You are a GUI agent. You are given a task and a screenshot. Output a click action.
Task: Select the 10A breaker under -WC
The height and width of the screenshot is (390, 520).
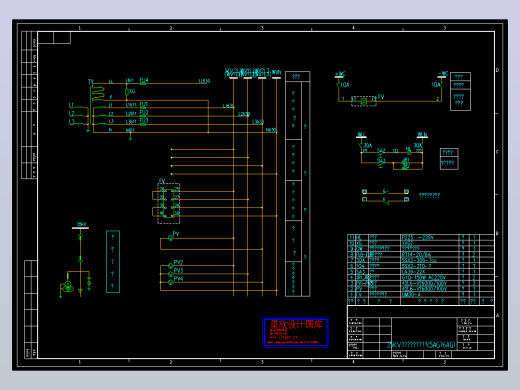coord(442,85)
